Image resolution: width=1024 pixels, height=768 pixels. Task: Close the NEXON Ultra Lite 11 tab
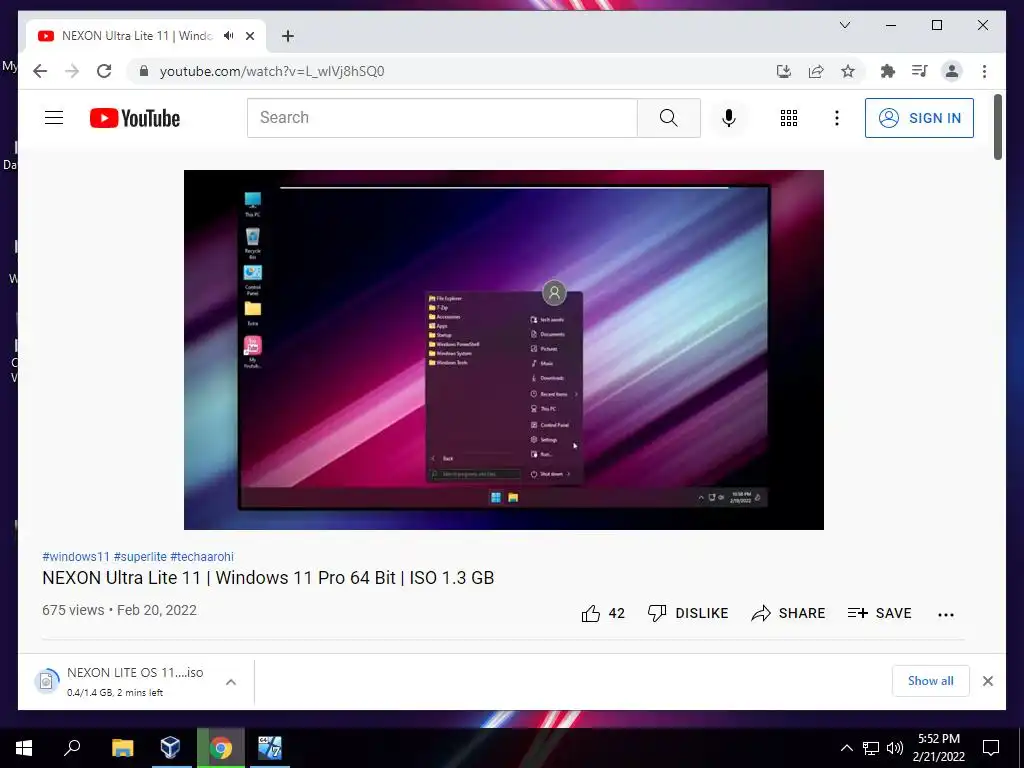(x=250, y=36)
